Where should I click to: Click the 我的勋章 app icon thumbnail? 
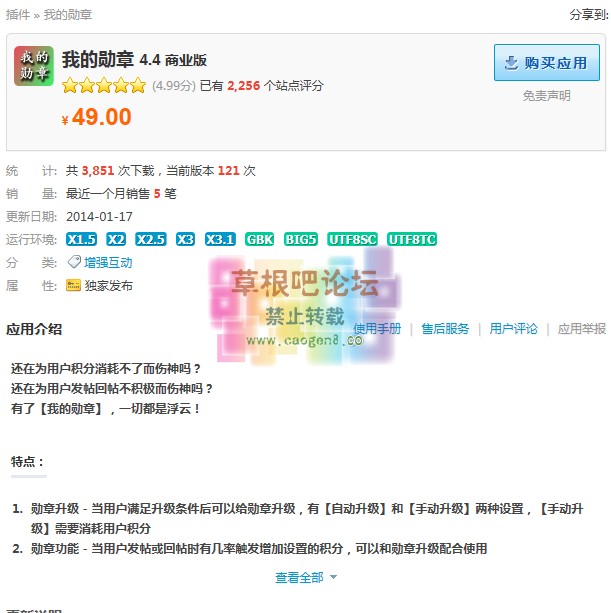tap(34, 66)
